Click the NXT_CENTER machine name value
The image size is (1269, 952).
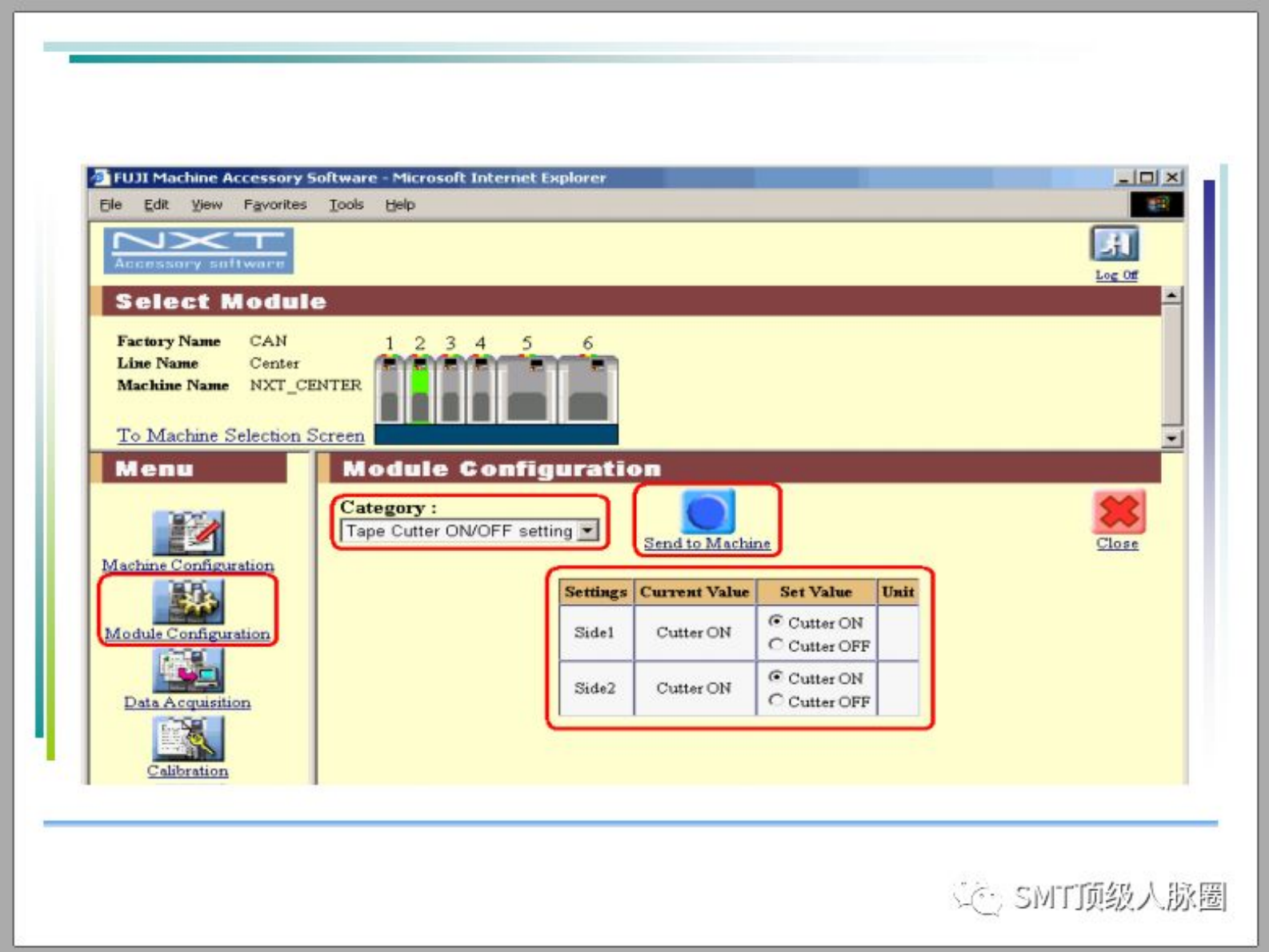click(306, 385)
